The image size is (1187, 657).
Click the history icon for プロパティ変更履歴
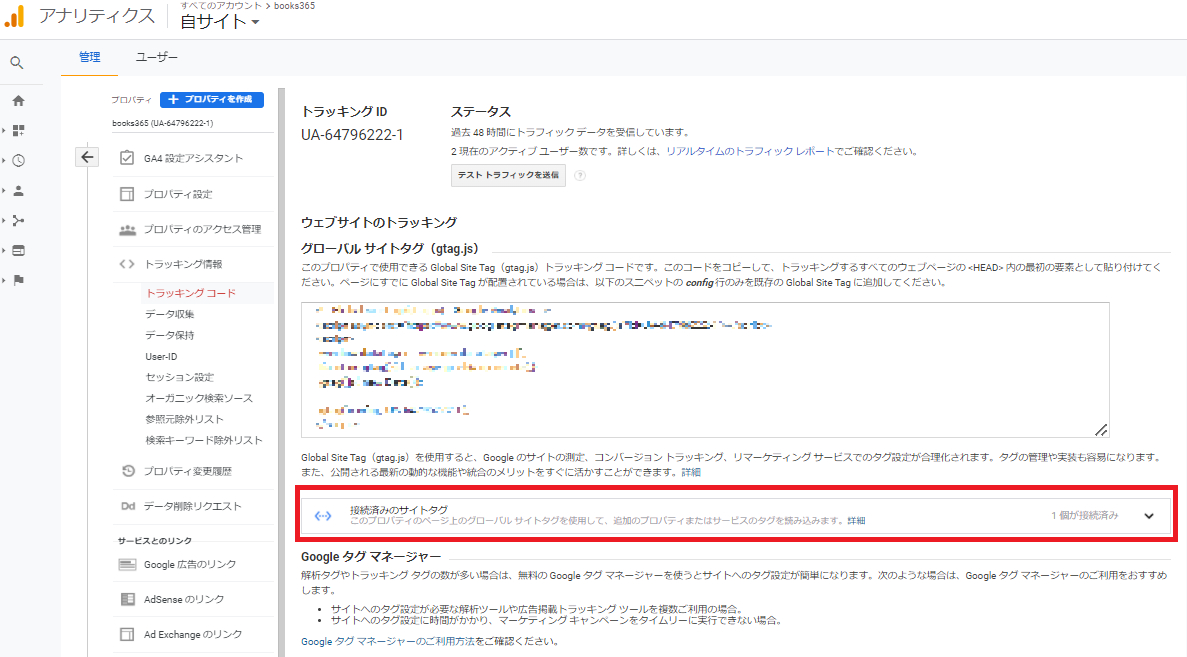[128, 471]
